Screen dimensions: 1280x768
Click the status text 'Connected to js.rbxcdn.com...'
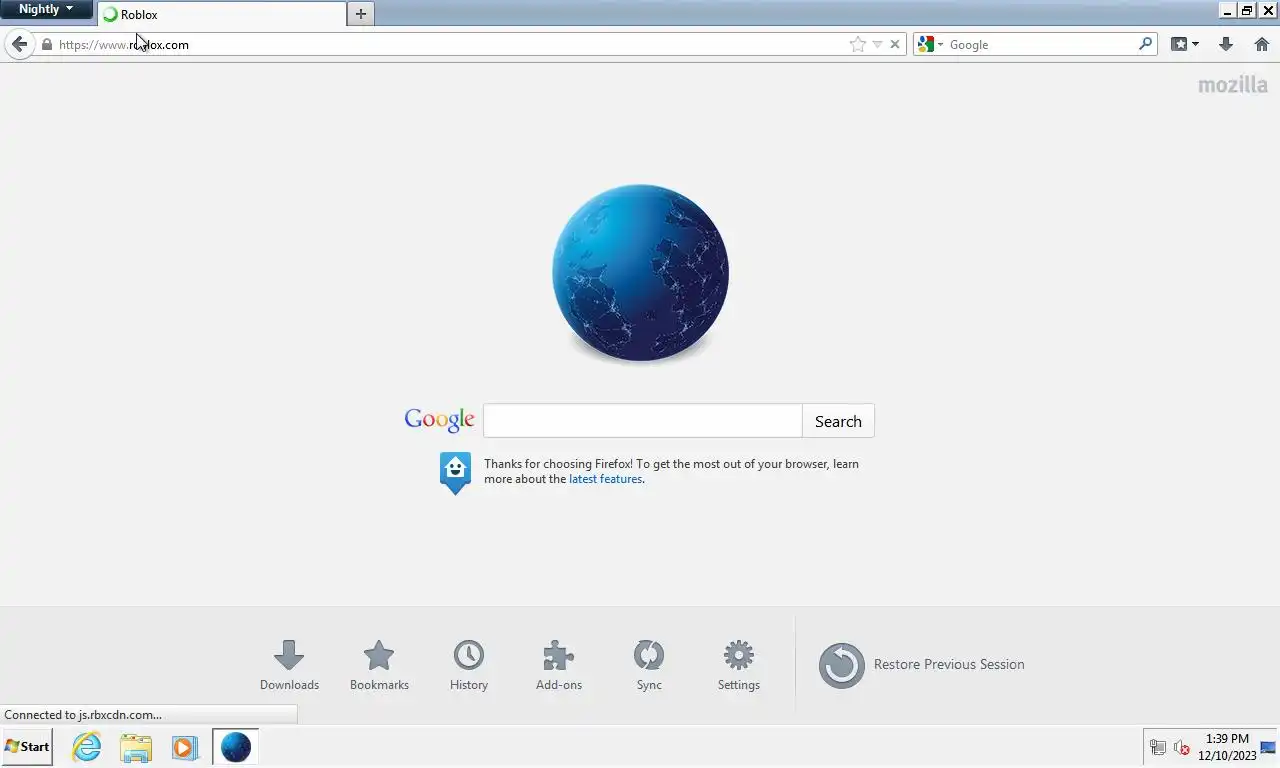[x=83, y=715]
